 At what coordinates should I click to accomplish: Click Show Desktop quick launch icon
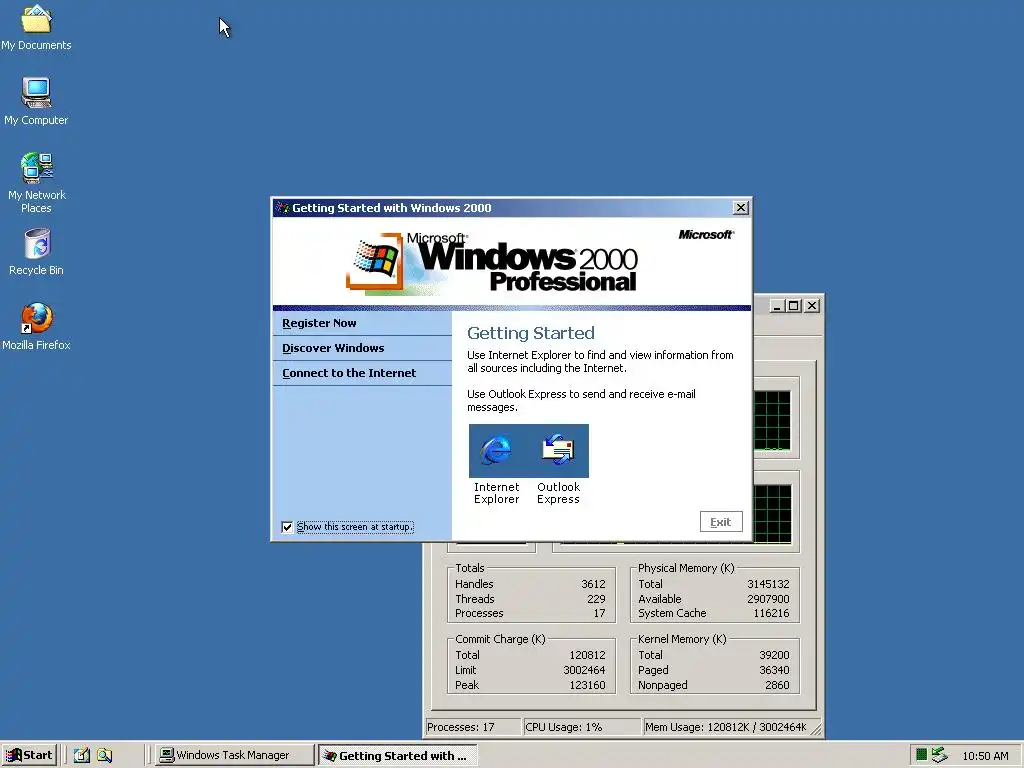(x=82, y=755)
